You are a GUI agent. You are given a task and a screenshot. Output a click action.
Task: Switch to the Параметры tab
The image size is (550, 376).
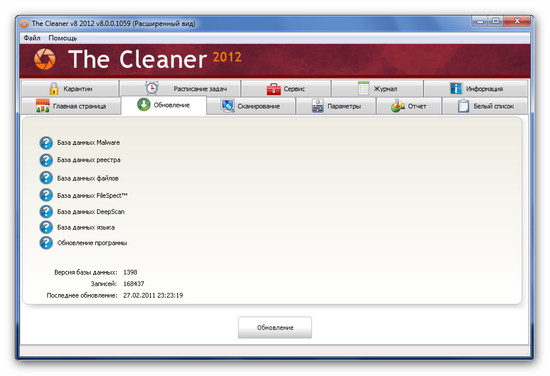(336, 106)
